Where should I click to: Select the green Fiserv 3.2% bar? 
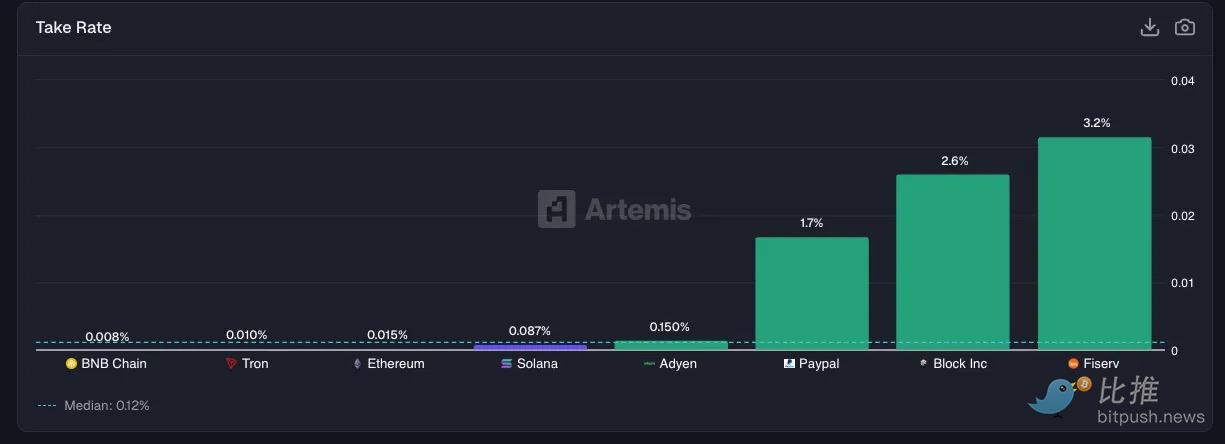(x=1094, y=243)
